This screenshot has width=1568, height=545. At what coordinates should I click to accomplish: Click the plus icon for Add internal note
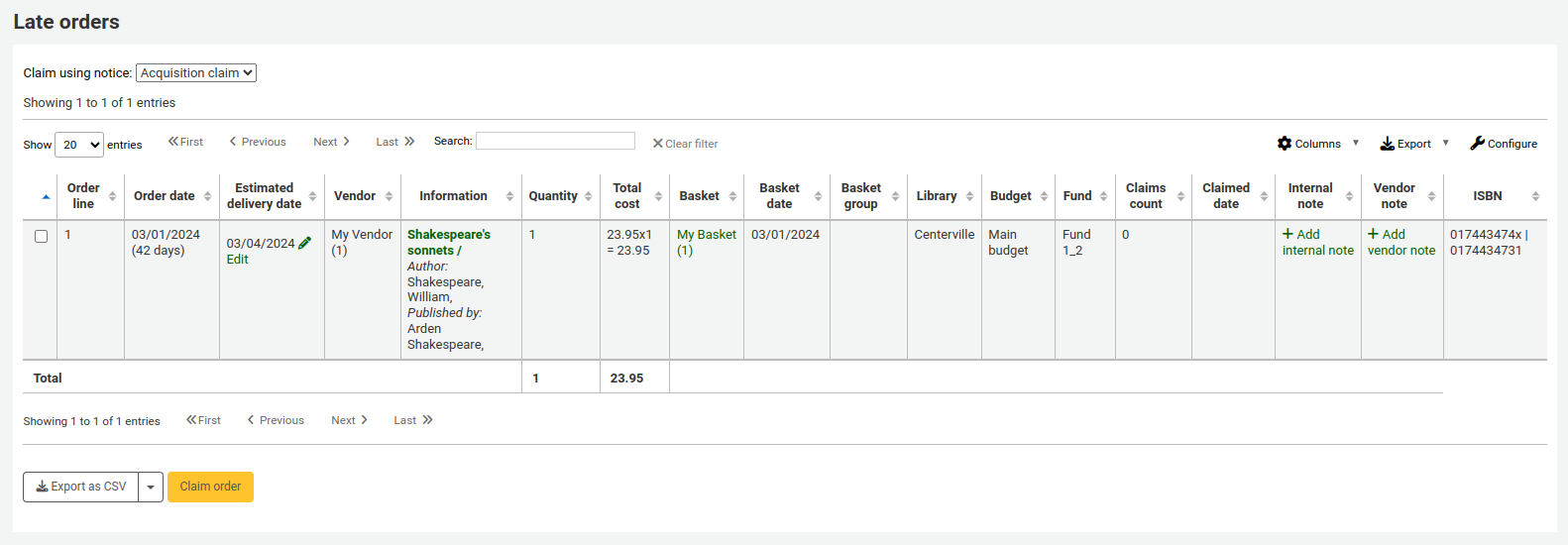coord(1288,234)
